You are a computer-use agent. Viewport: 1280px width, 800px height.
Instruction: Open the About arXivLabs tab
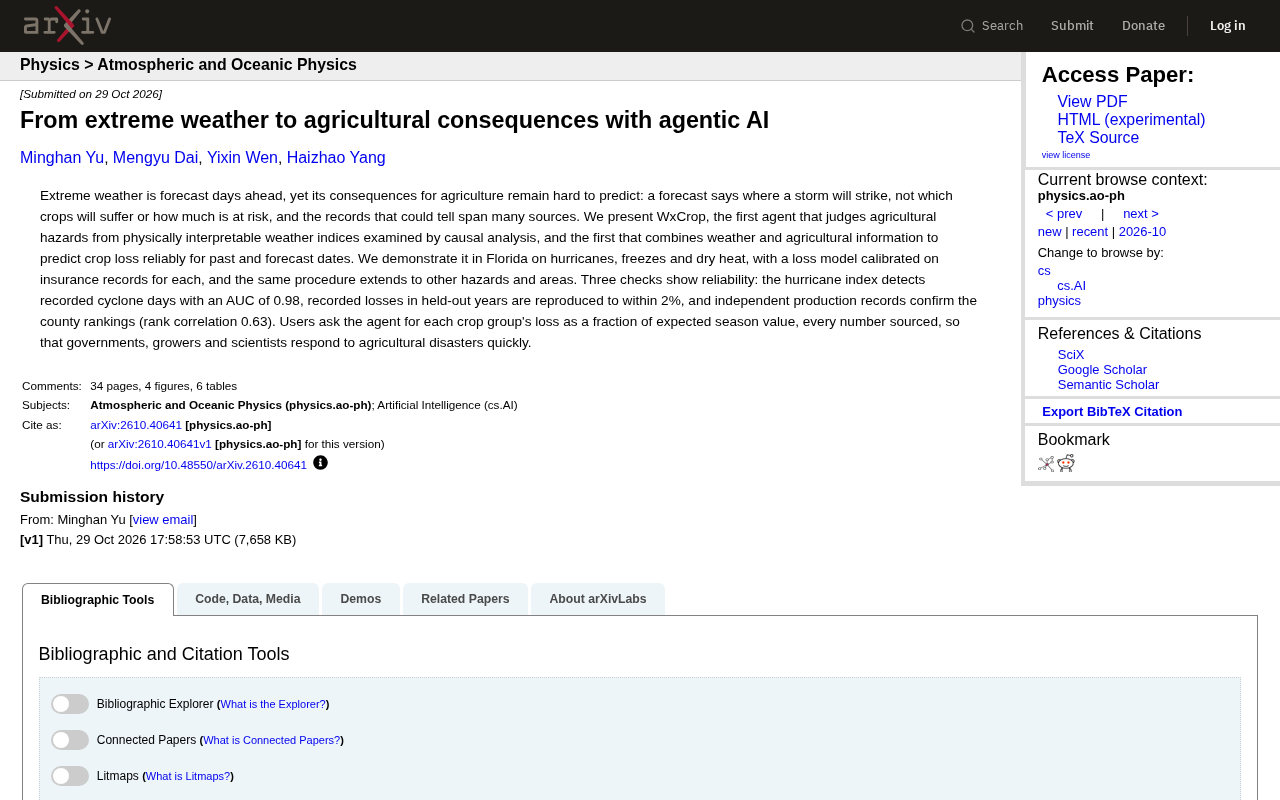click(x=598, y=599)
